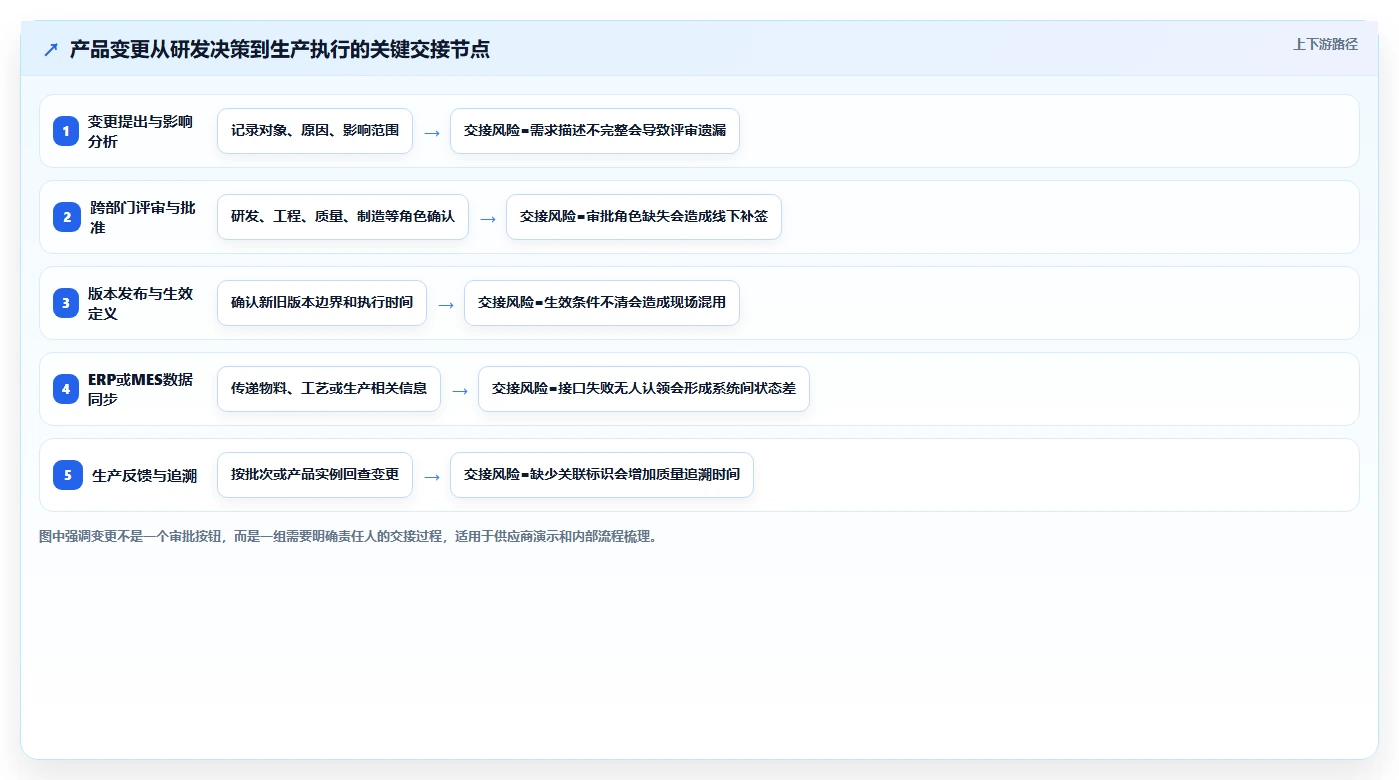This screenshot has width=1399, height=780.
Task: Open the 记录对象、原因、影响范围 box
Action: pos(315,131)
